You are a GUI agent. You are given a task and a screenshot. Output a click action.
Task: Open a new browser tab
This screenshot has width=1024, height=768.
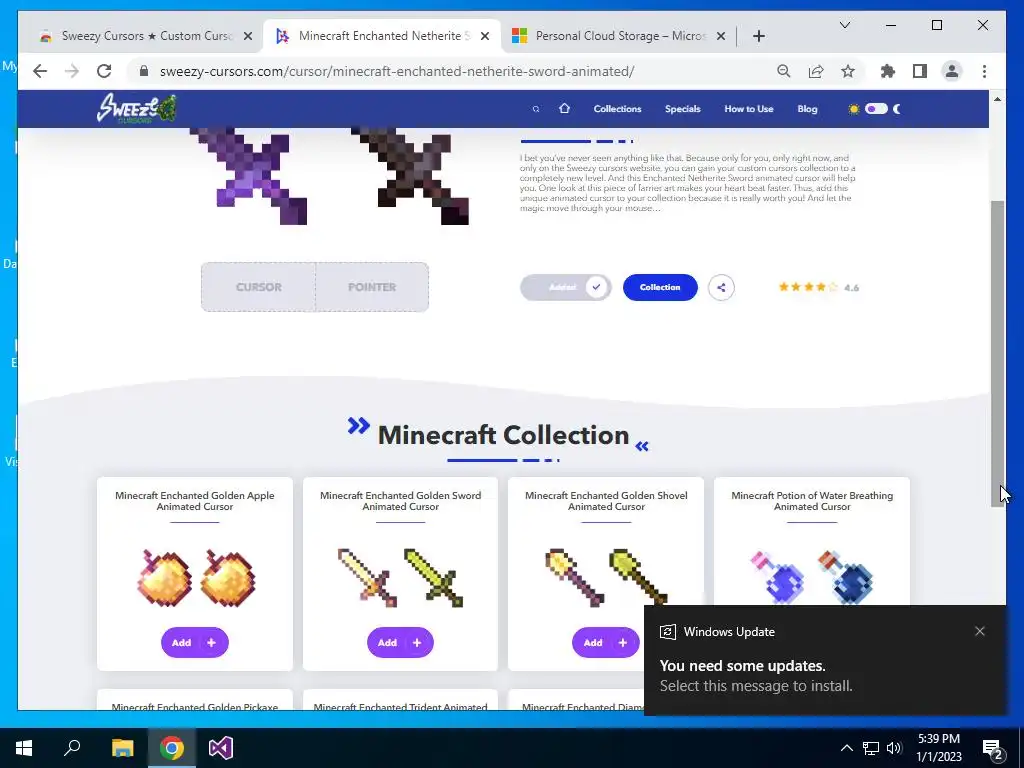[x=759, y=37]
